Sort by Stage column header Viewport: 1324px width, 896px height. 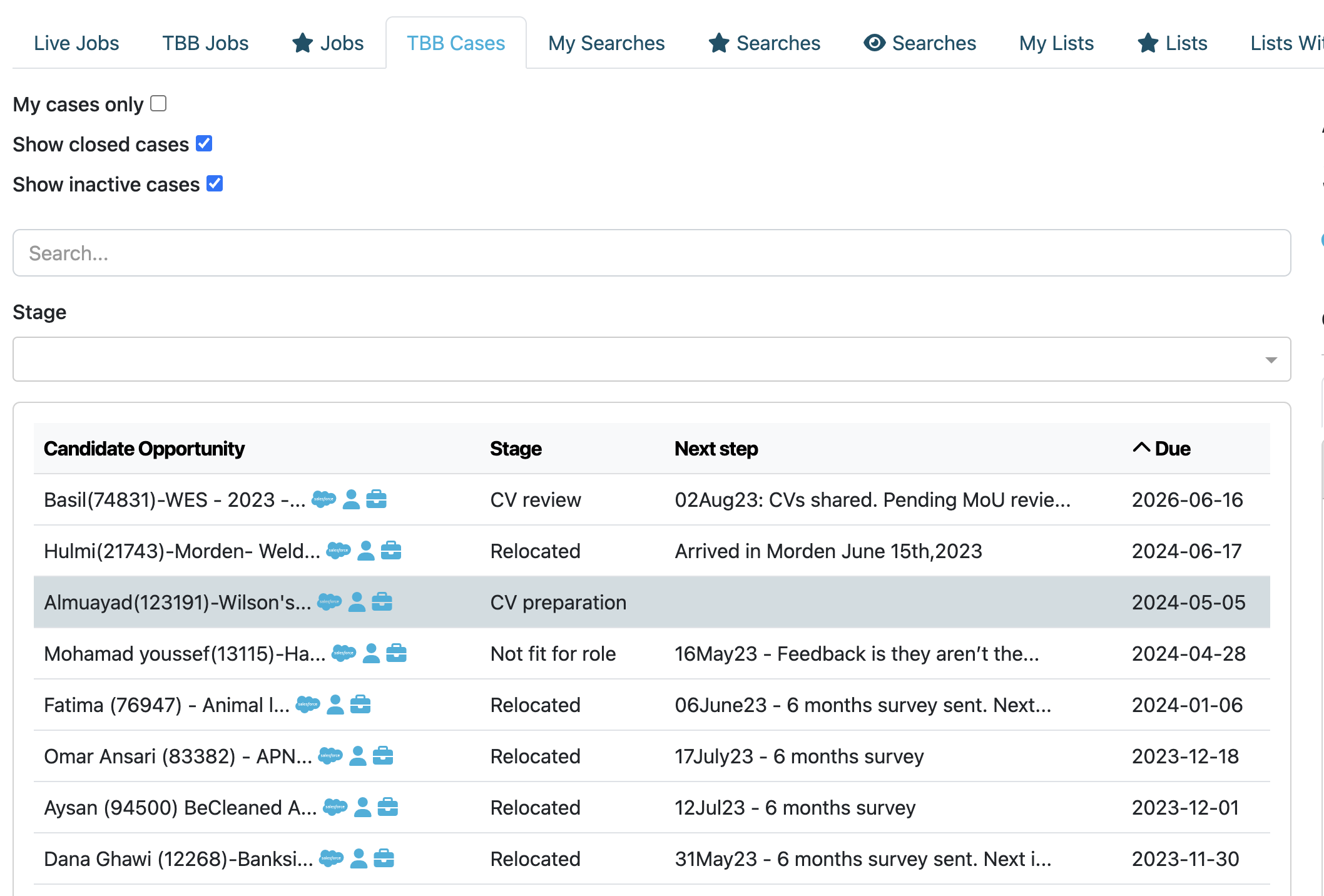click(x=516, y=449)
